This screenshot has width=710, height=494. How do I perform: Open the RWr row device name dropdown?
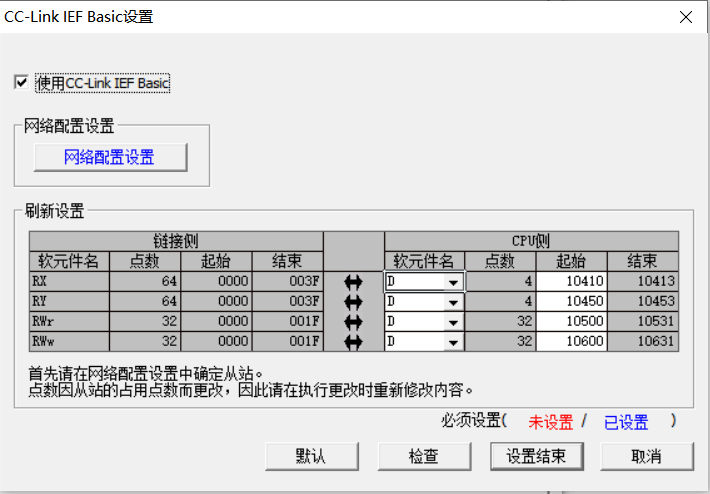point(453,322)
